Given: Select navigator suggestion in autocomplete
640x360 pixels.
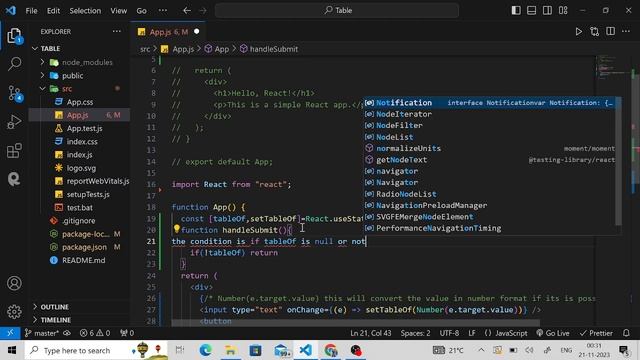Looking at the screenshot, I should pos(490,171).
